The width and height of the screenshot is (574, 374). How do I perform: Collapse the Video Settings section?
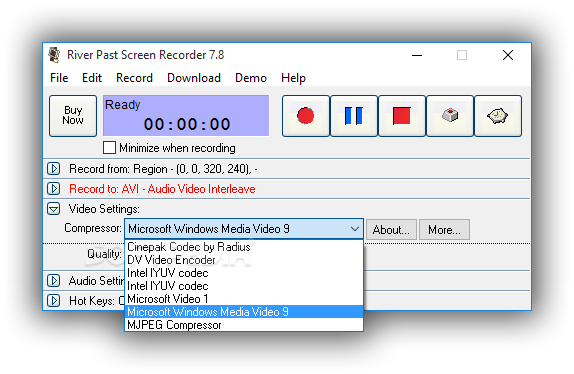[54, 209]
